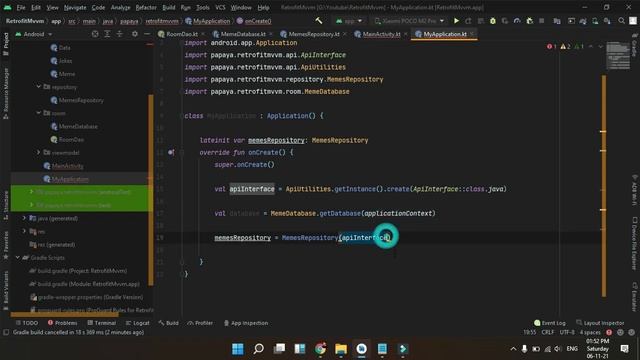Open the Refactor menu
Image resolution: width=640 pixels, height=360 pixels.
146,7
